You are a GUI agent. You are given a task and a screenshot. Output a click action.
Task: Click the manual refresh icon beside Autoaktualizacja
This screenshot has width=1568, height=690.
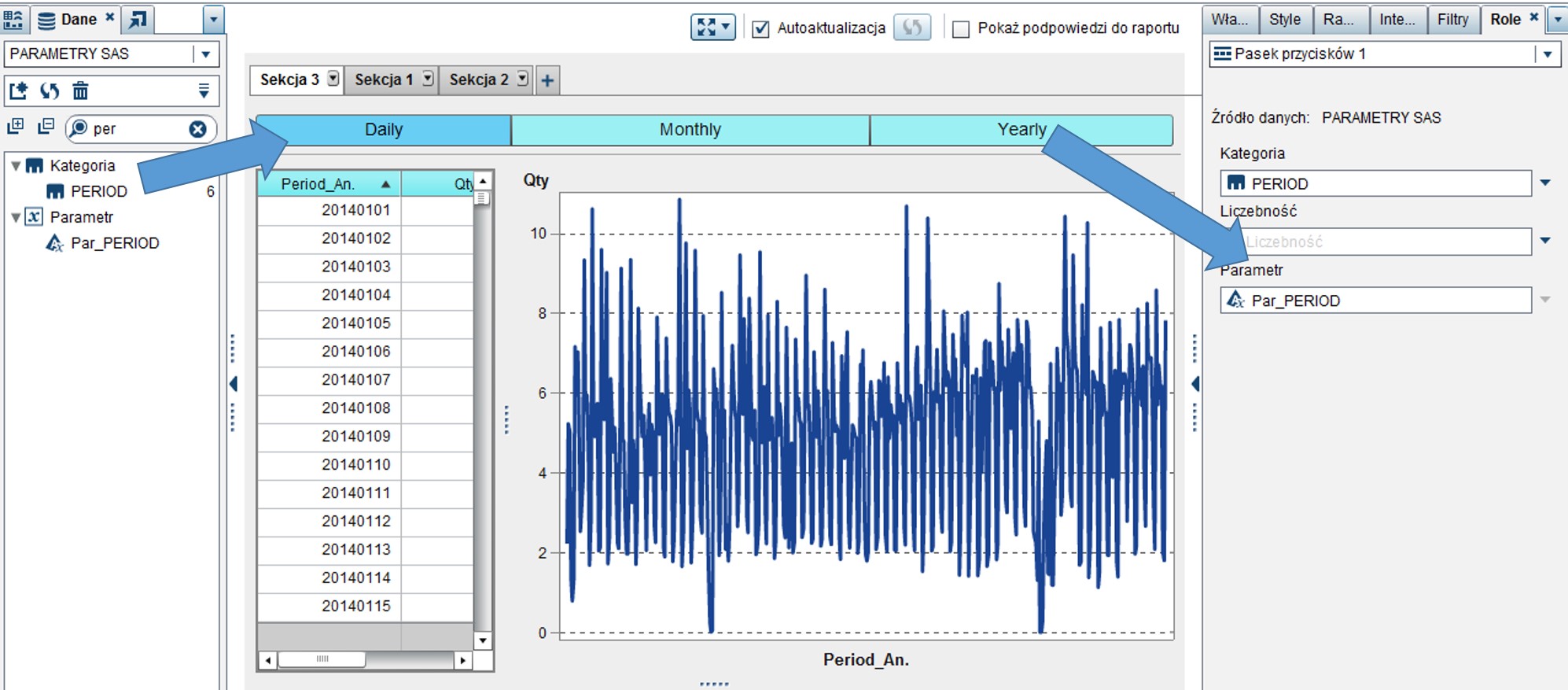[912, 28]
